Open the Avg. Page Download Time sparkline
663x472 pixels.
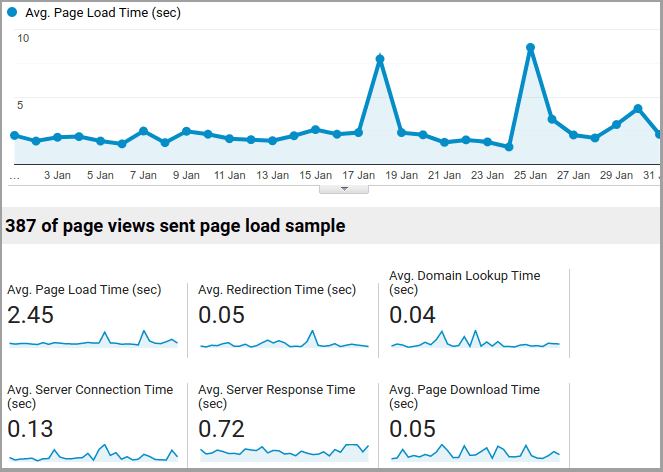pos(475,453)
